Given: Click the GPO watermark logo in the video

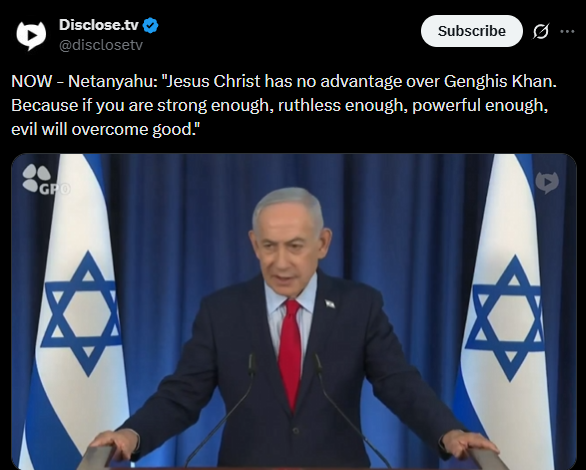Looking at the screenshot, I should click(46, 180).
